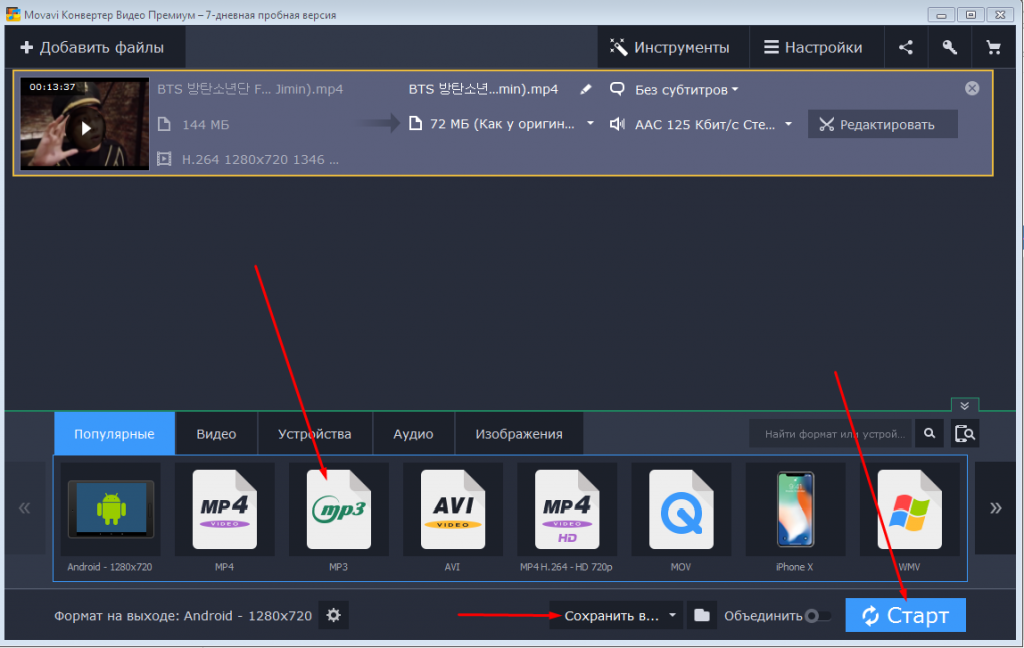Image resolution: width=1024 pixels, height=648 pixels.
Task: Click the H.264 1280x720 video info text
Action: 260,159
